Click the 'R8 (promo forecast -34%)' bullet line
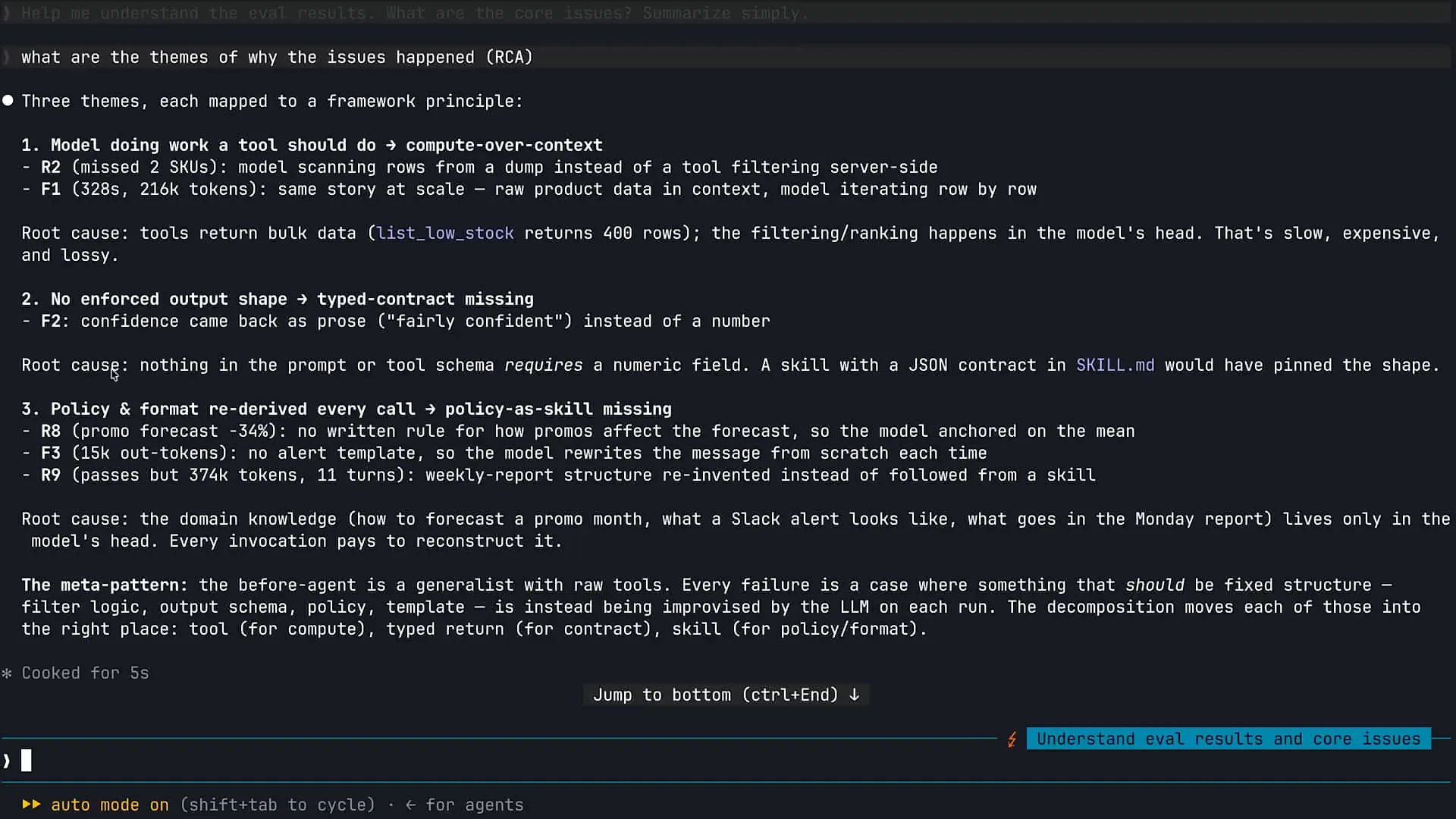 tap(579, 431)
